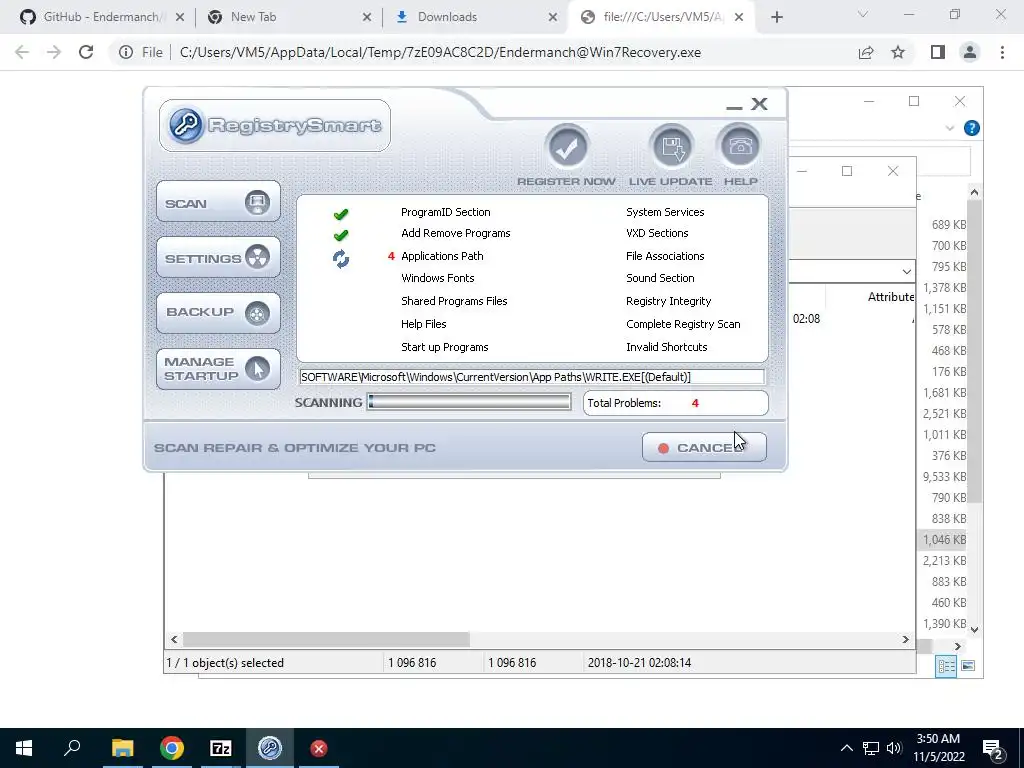This screenshot has width=1024, height=768.
Task: Select the Sound Section entry
Action: tap(660, 278)
